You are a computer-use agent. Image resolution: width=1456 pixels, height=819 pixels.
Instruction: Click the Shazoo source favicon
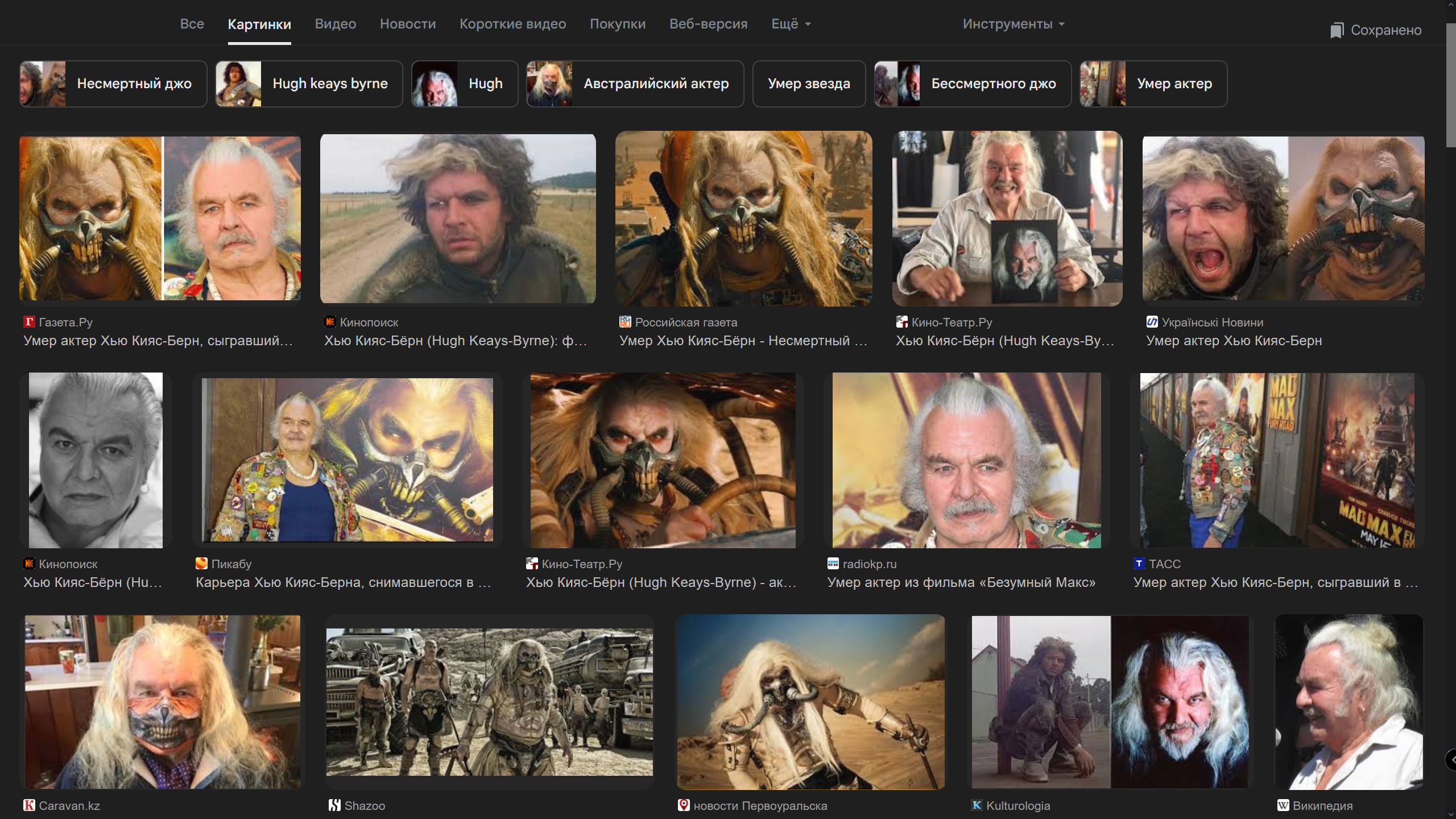click(x=334, y=805)
